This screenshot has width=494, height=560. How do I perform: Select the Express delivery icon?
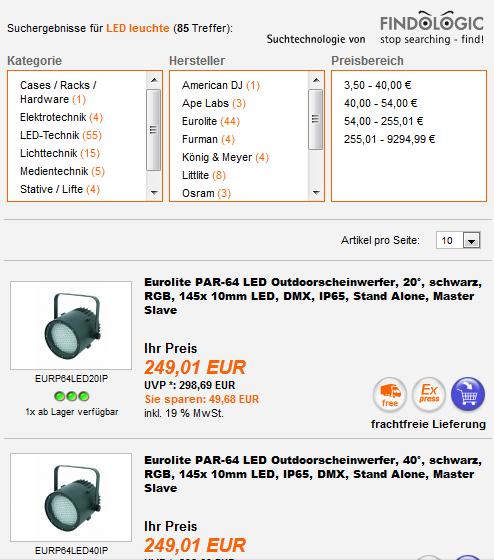[429, 395]
